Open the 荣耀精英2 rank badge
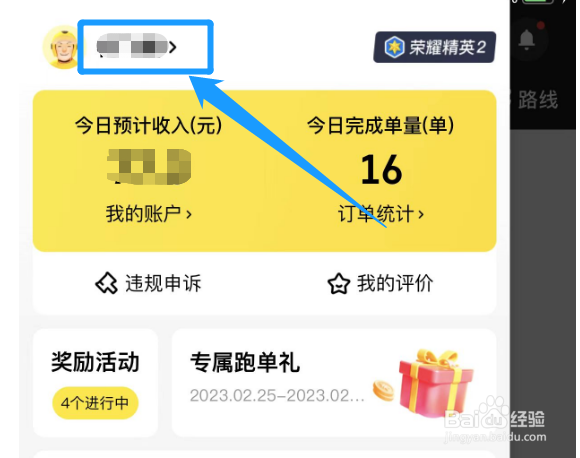The height and width of the screenshot is (458, 580). pyautogui.click(x=435, y=47)
